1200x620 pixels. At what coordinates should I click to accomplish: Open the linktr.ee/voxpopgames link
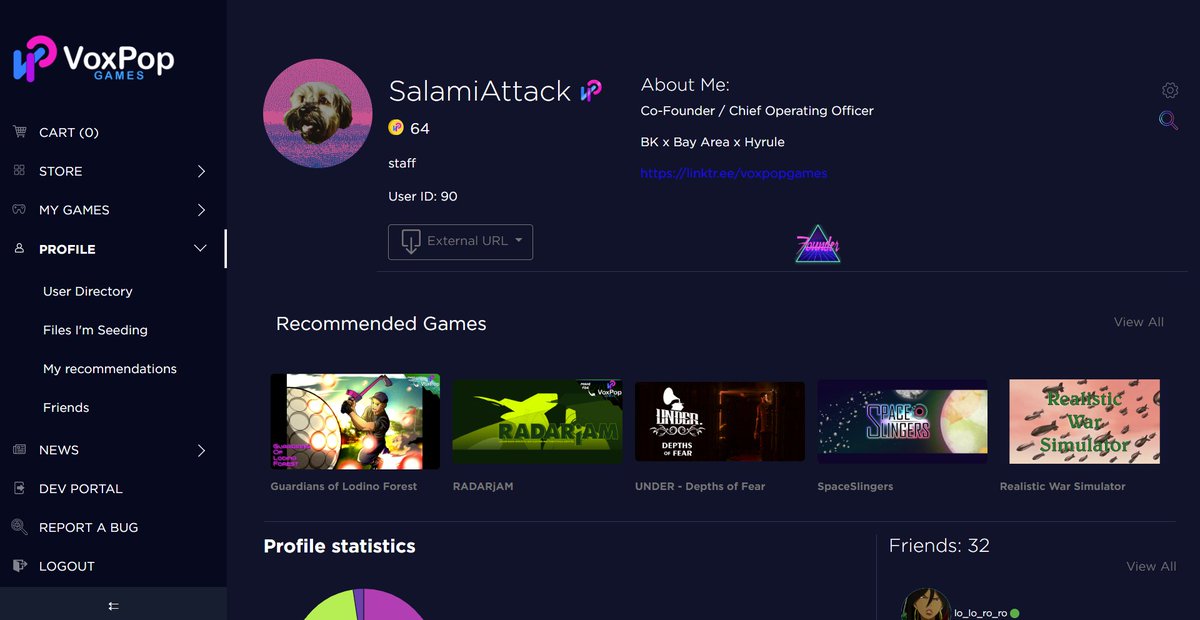point(733,173)
